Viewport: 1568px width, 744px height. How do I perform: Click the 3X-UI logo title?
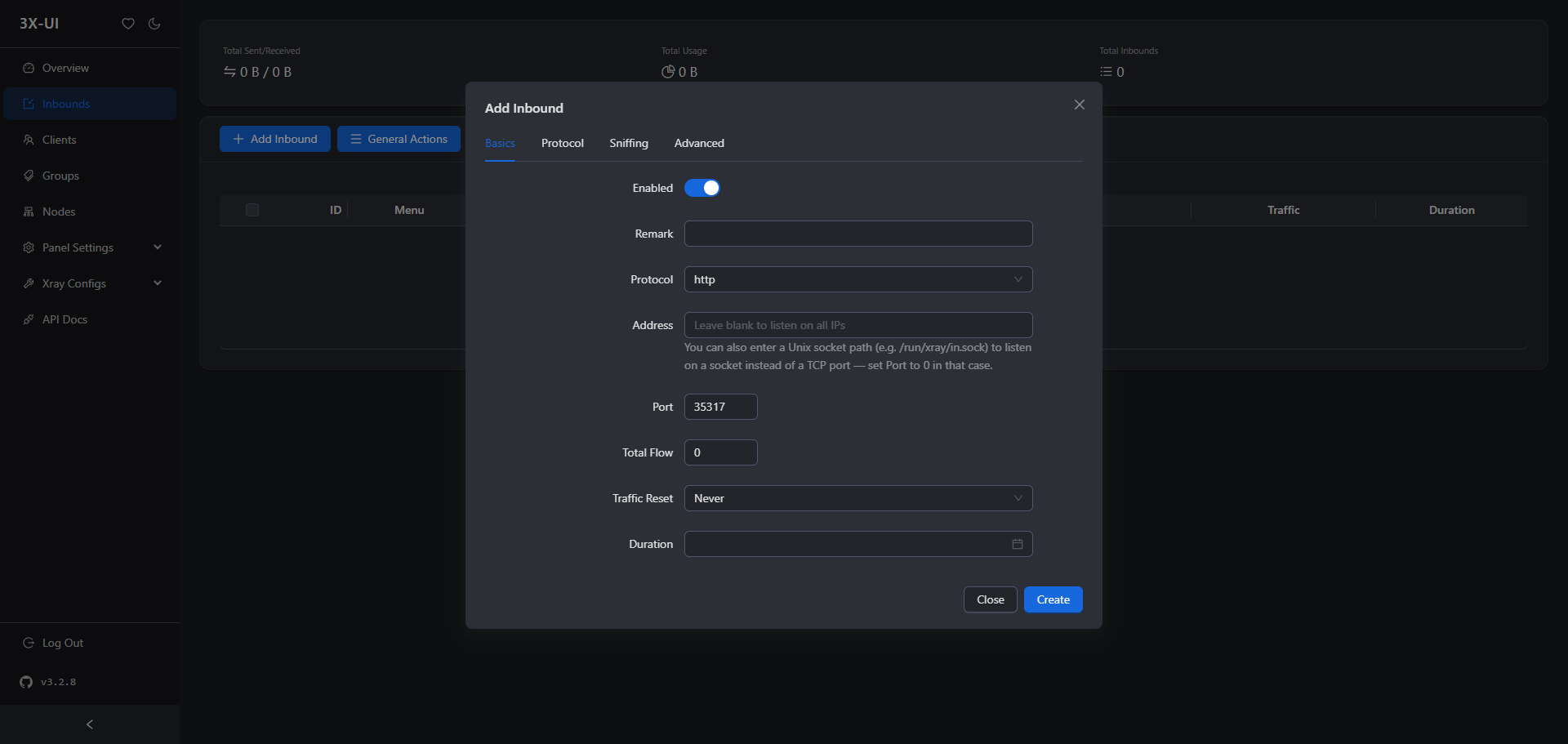tap(39, 24)
